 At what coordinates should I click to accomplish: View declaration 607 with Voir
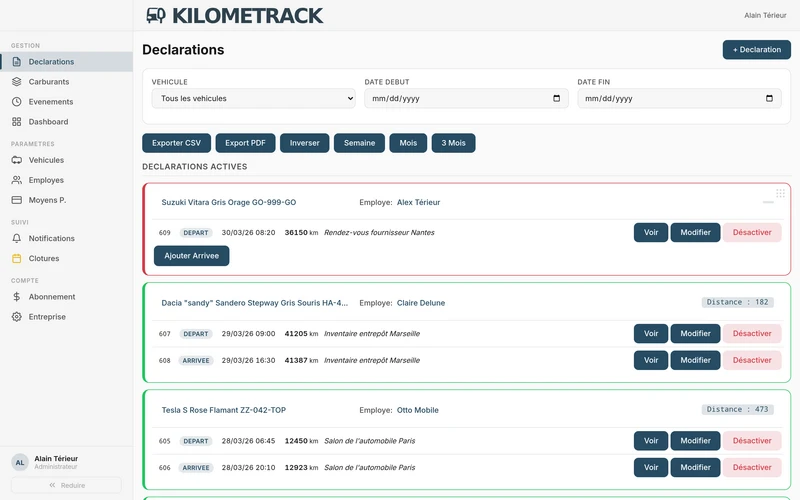(x=651, y=333)
